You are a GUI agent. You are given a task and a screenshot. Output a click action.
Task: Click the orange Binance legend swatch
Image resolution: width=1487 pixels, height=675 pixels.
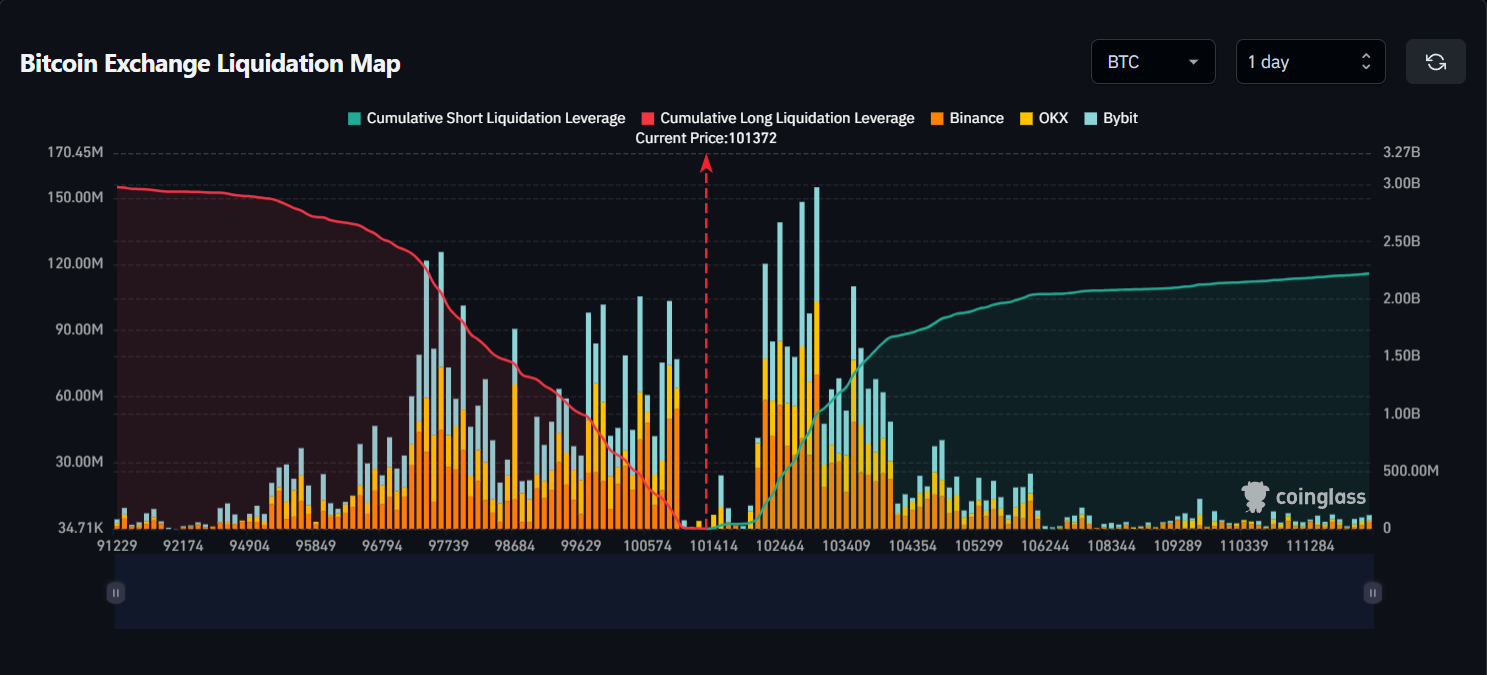click(936, 118)
